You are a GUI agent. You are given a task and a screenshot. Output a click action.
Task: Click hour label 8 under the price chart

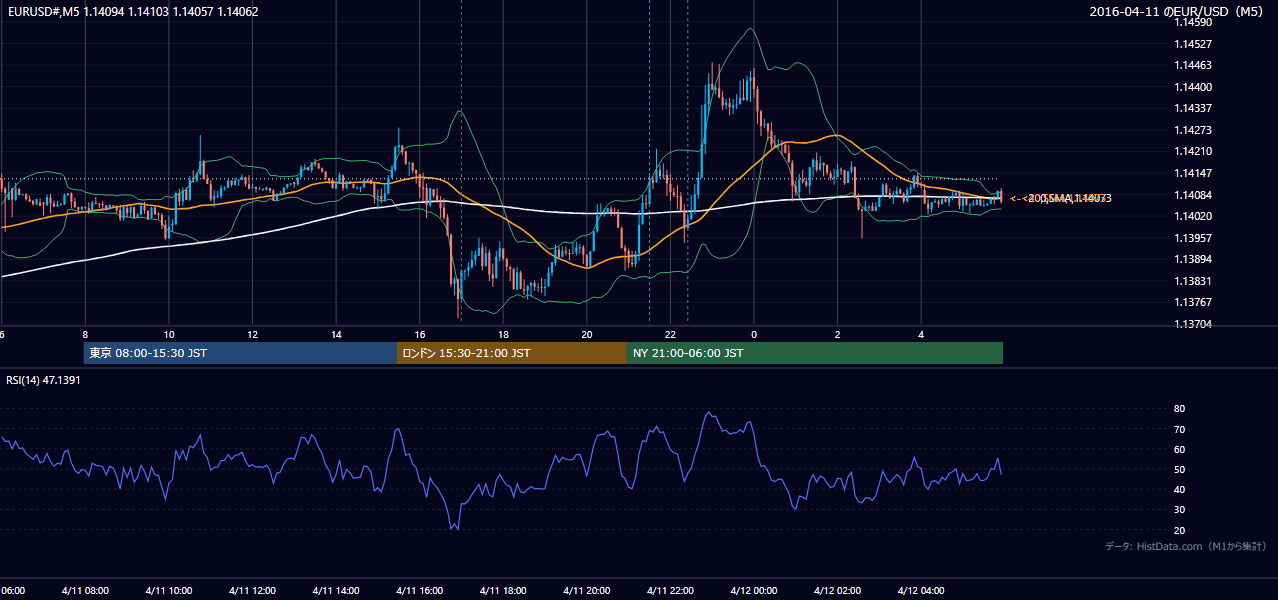tap(85, 335)
